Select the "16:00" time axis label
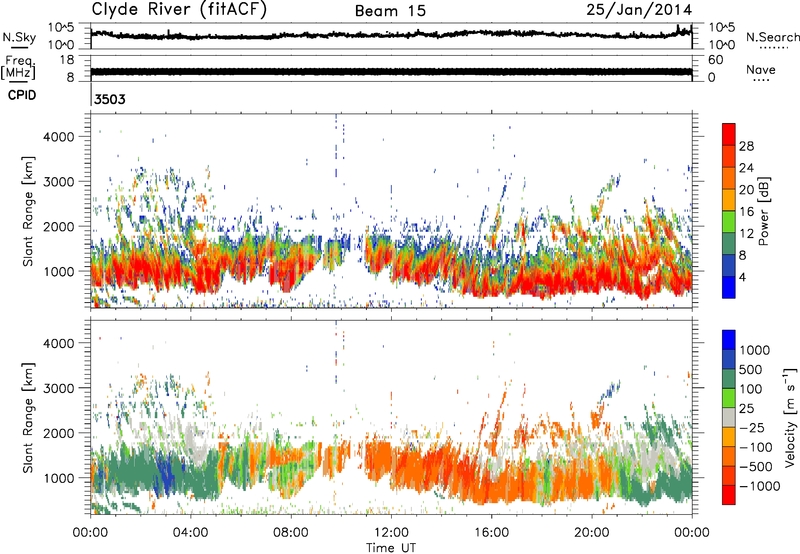Viewport: 800px width, 554px height. pos(491,533)
